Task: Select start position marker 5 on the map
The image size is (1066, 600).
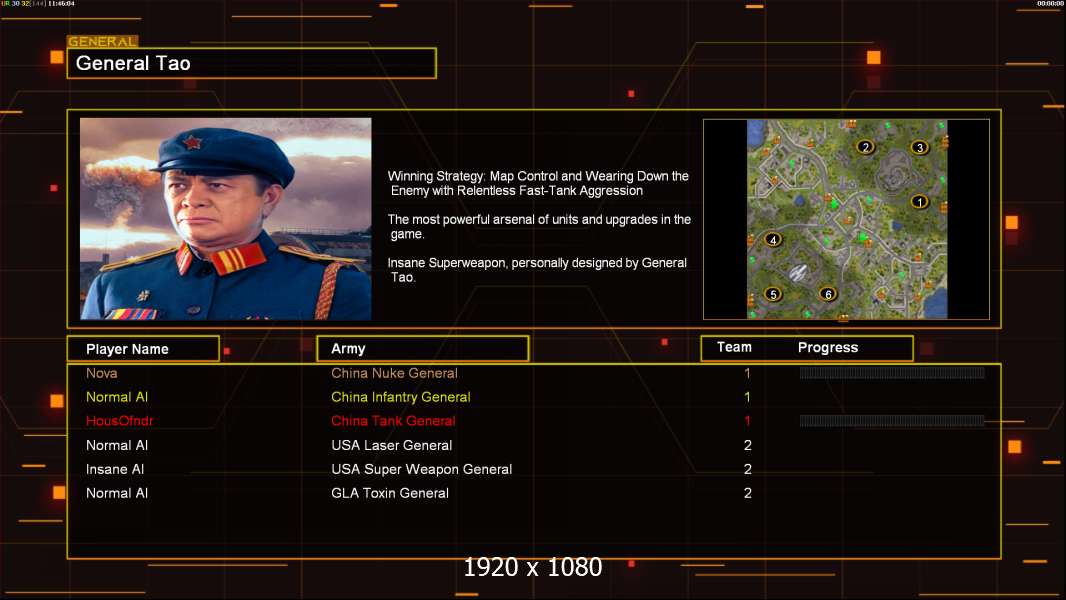Action: click(x=773, y=294)
